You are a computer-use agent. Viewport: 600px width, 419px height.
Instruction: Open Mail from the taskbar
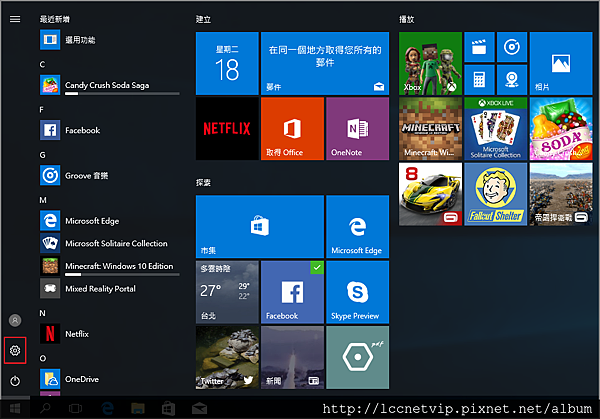pyautogui.click(x=199, y=409)
